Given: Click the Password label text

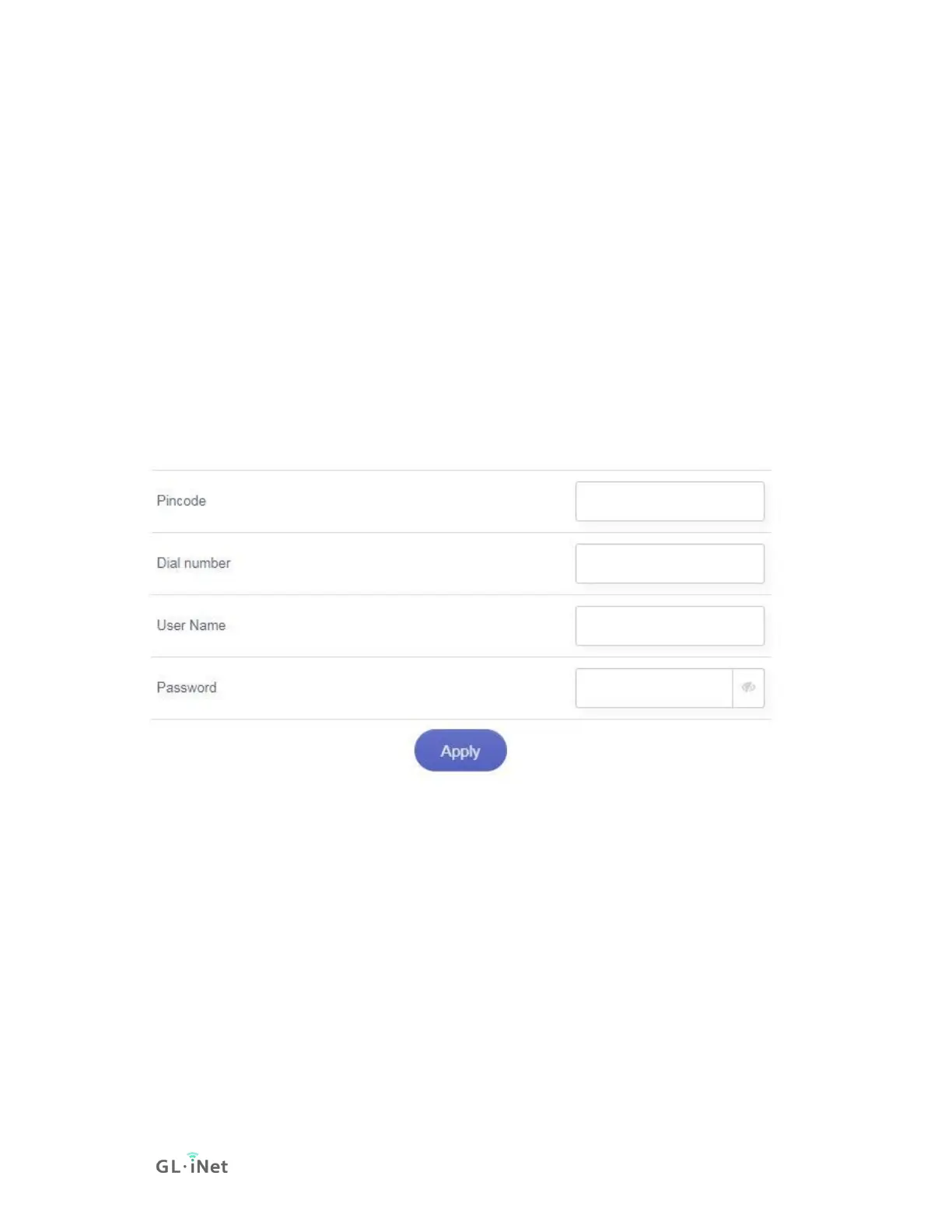Looking at the screenshot, I should coord(187,688).
